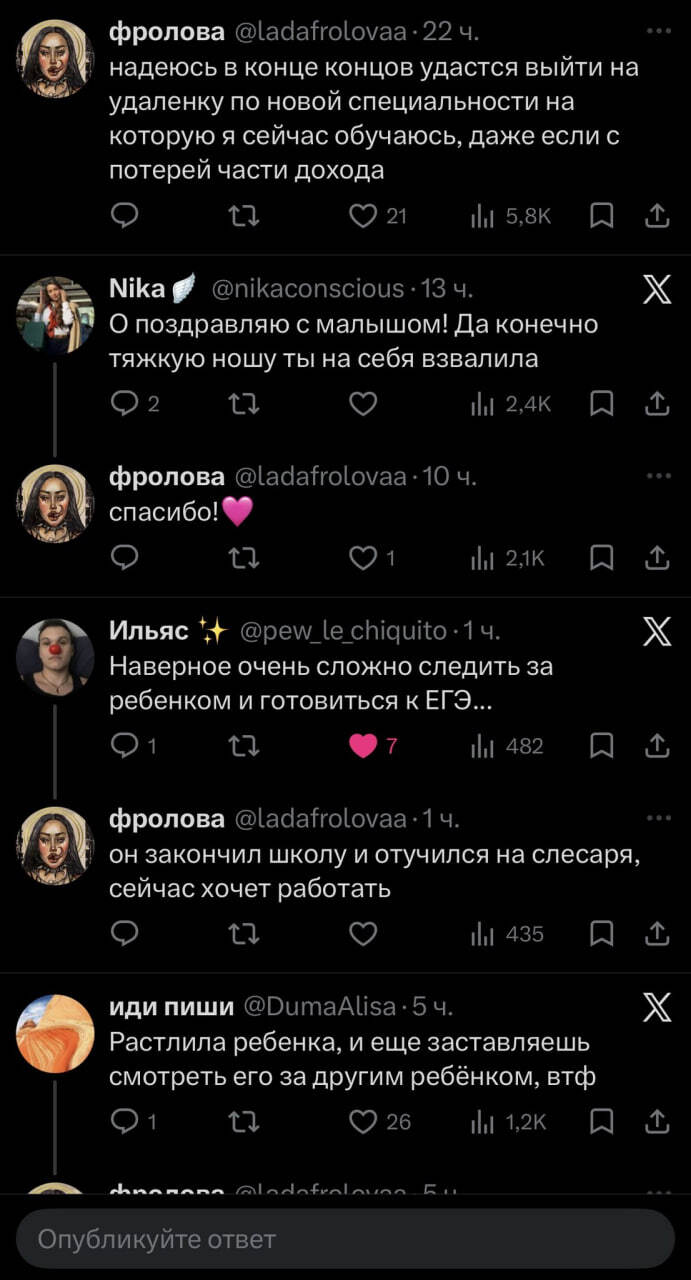Unlike Ильяс's tweet with 7 likes
This screenshot has height=1280, width=691.
[x=363, y=746]
